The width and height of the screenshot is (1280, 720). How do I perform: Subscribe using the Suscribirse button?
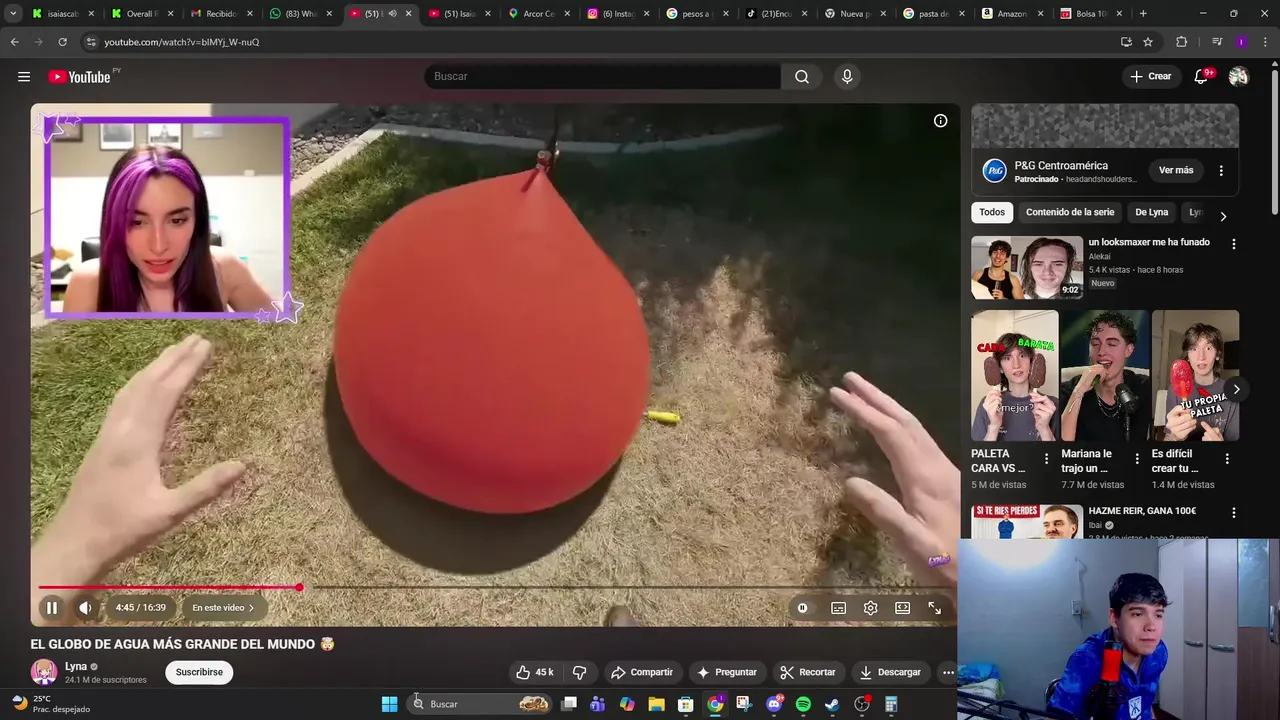[199, 672]
